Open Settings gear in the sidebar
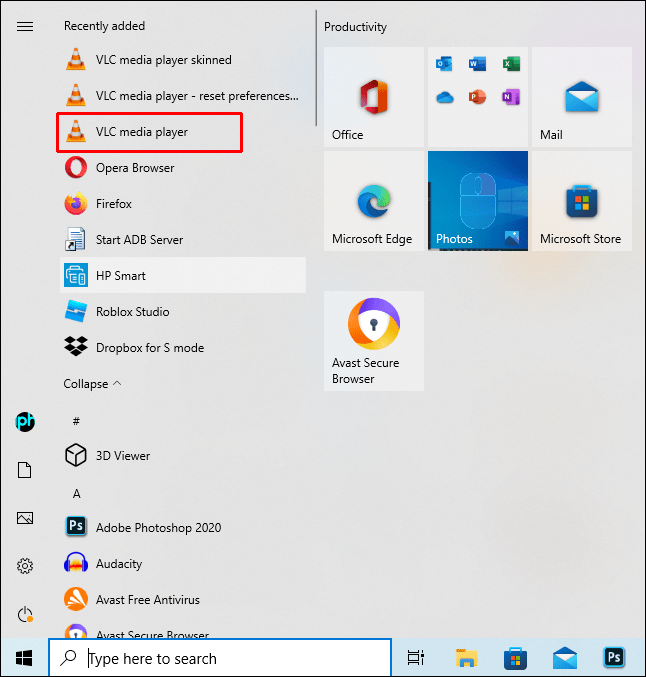The height and width of the screenshot is (677, 646). point(25,566)
